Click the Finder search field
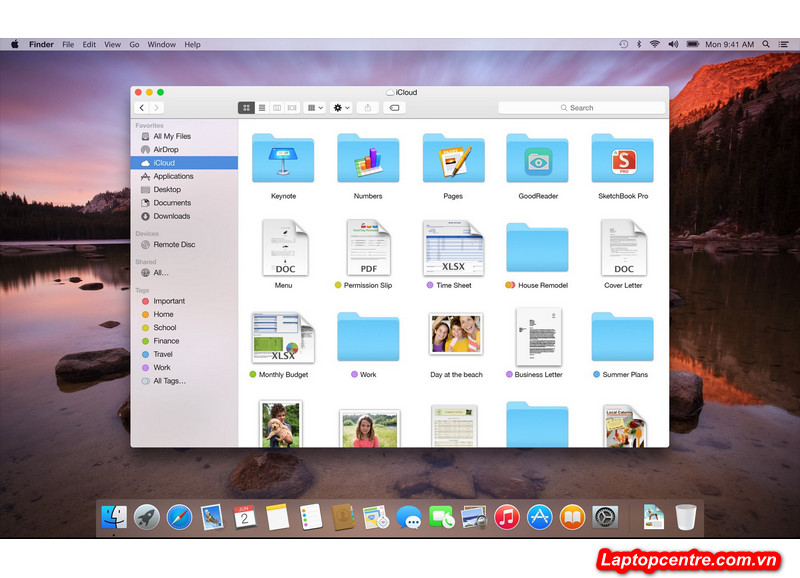800x578 pixels. point(582,108)
